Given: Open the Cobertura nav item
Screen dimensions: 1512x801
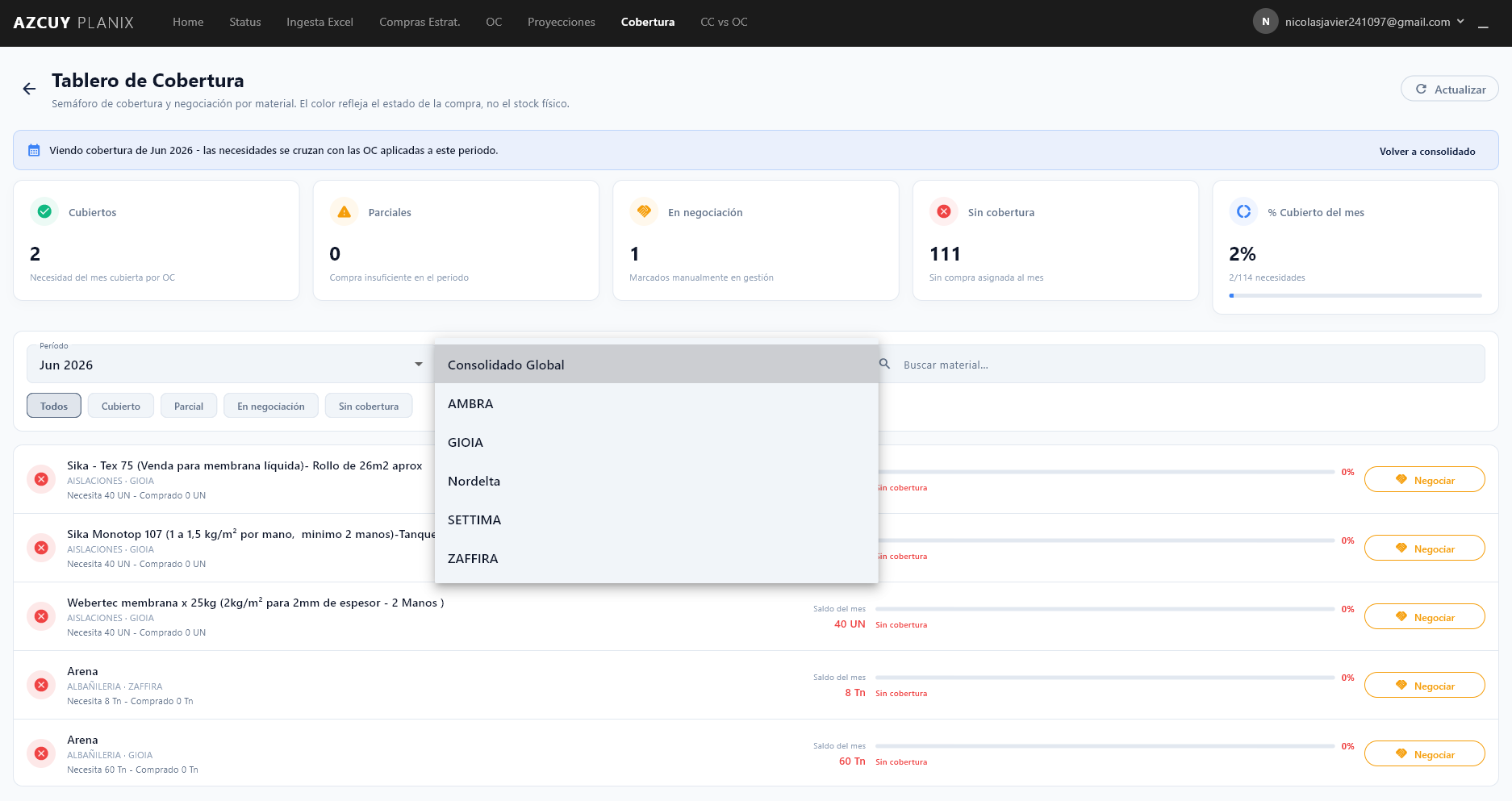Looking at the screenshot, I should 648,22.
